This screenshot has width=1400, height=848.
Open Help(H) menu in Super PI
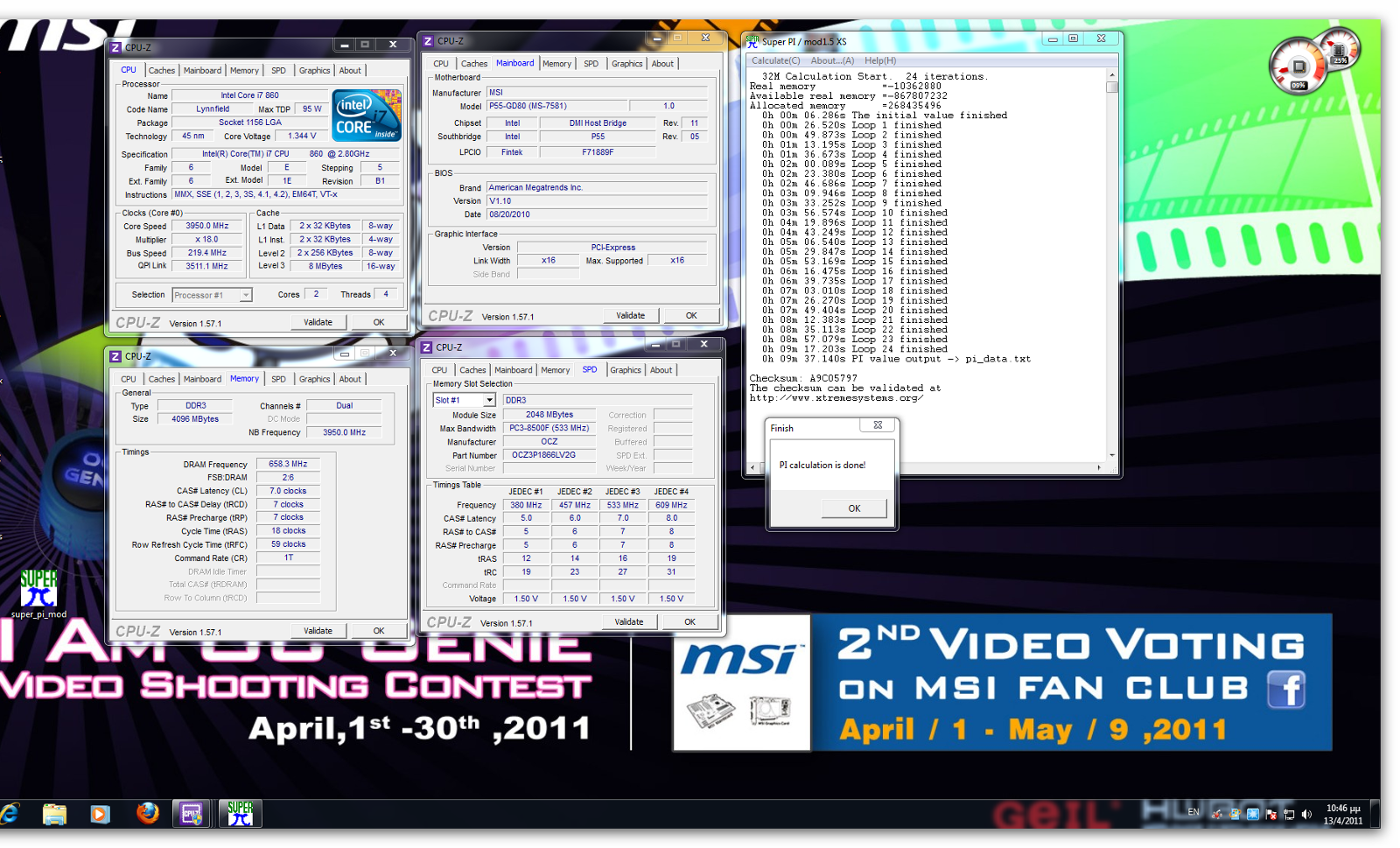point(880,60)
